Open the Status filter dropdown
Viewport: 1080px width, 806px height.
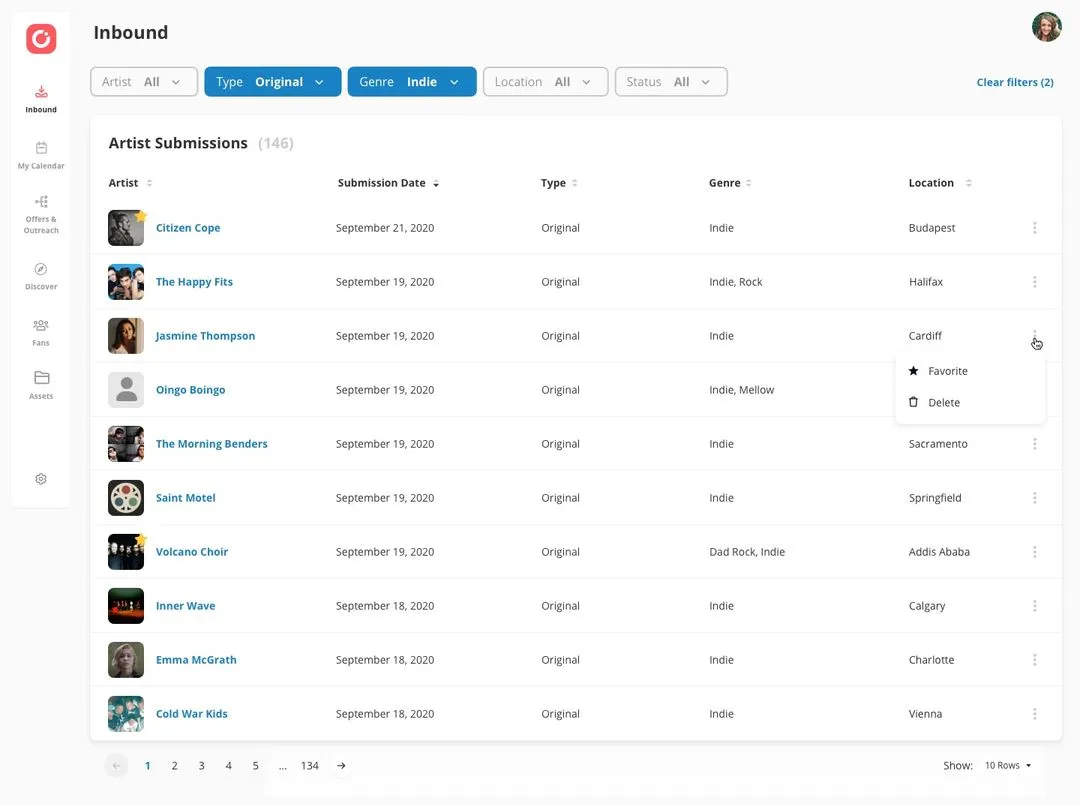(x=671, y=81)
